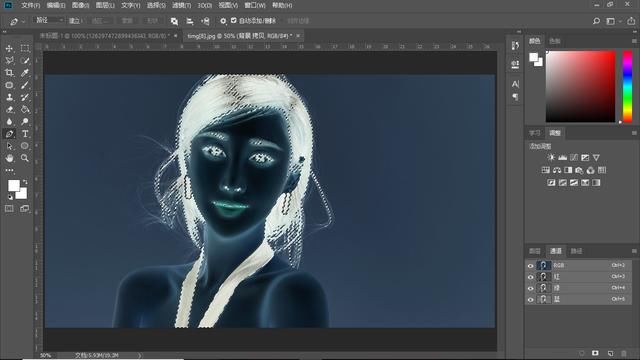
Task: Click path alignment icon in options bar
Action: tap(190, 21)
